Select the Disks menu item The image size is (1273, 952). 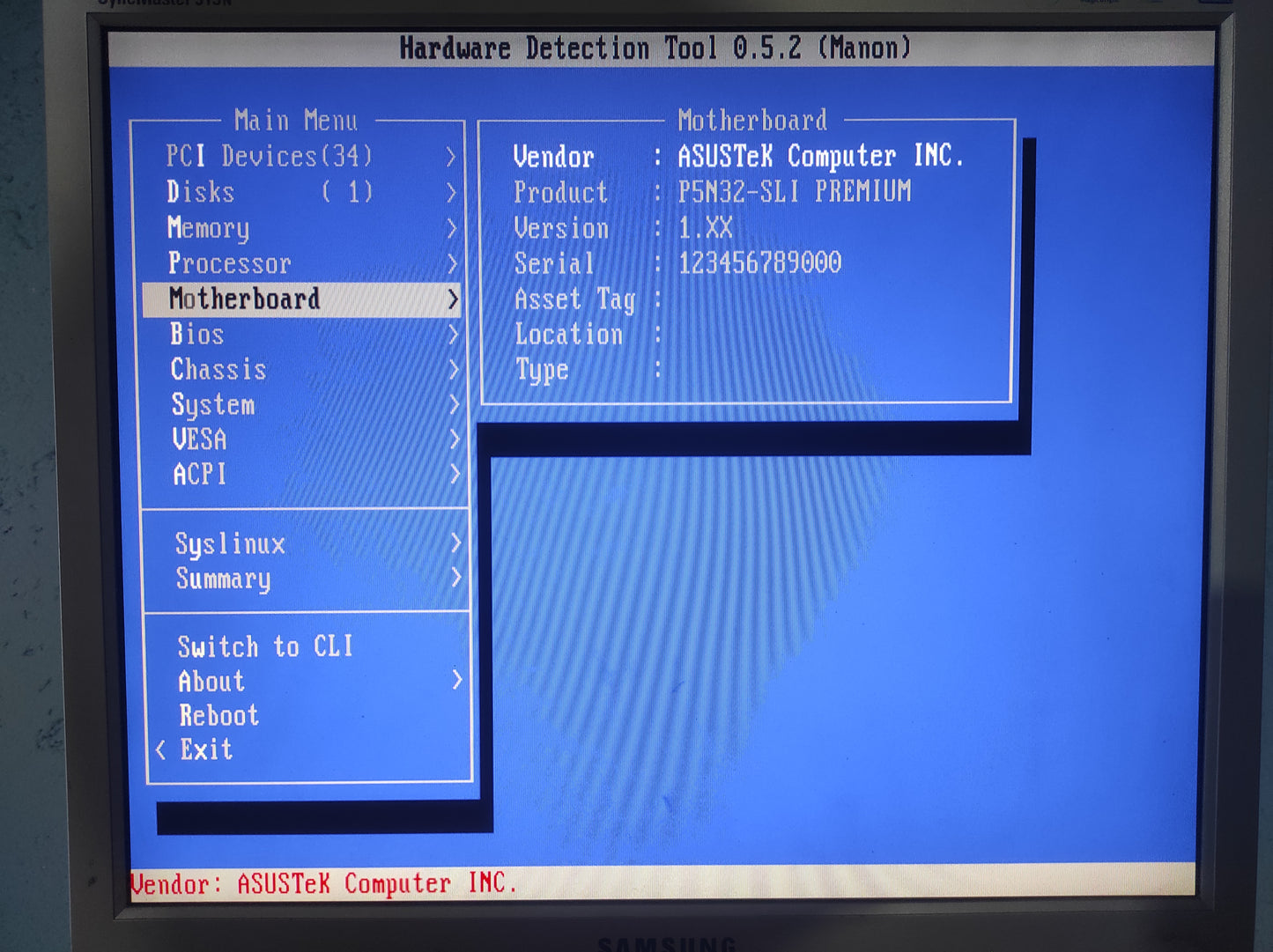[x=201, y=192]
